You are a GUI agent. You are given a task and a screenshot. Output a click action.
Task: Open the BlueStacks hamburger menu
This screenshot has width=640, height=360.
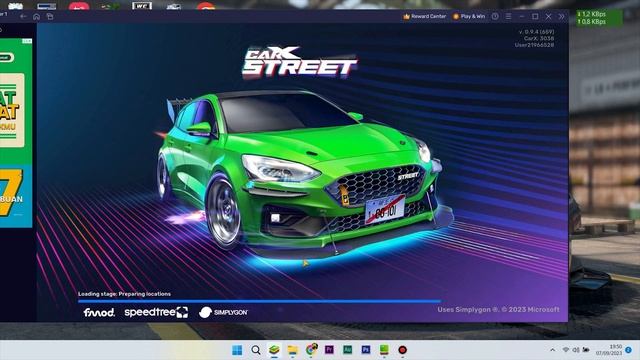point(508,16)
